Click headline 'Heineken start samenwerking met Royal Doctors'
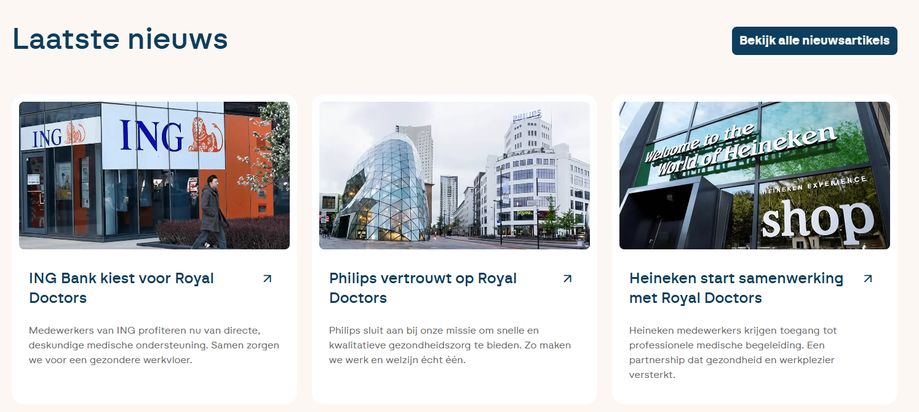 [x=736, y=288]
